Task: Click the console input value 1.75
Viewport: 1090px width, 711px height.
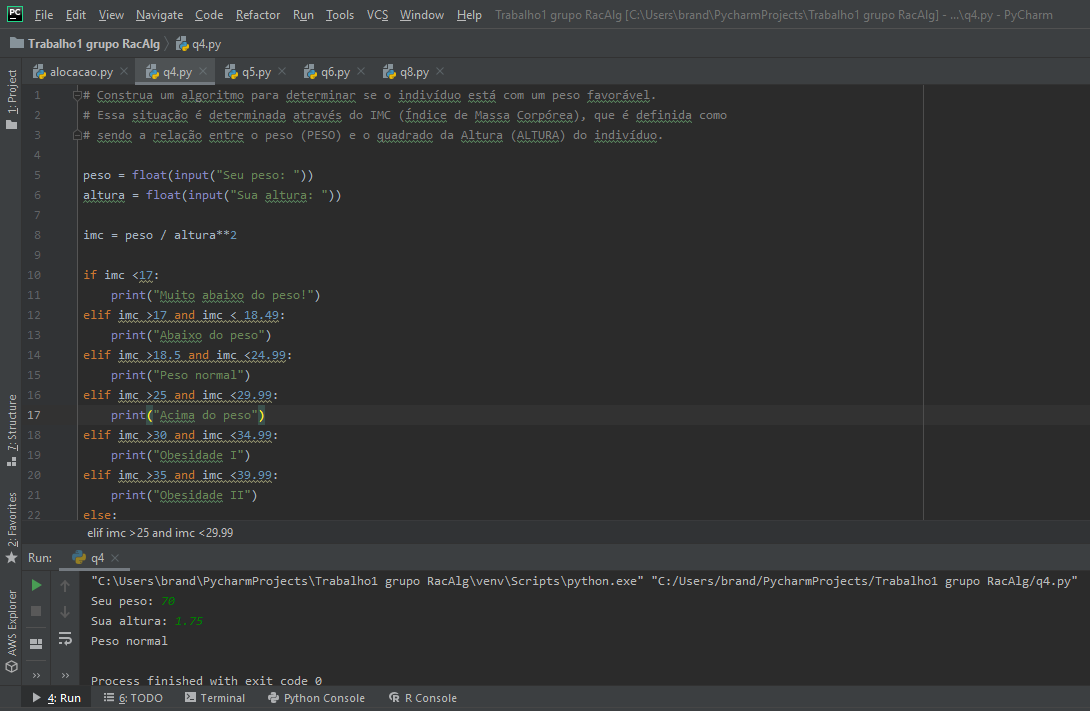Action: [x=188, y=621]
